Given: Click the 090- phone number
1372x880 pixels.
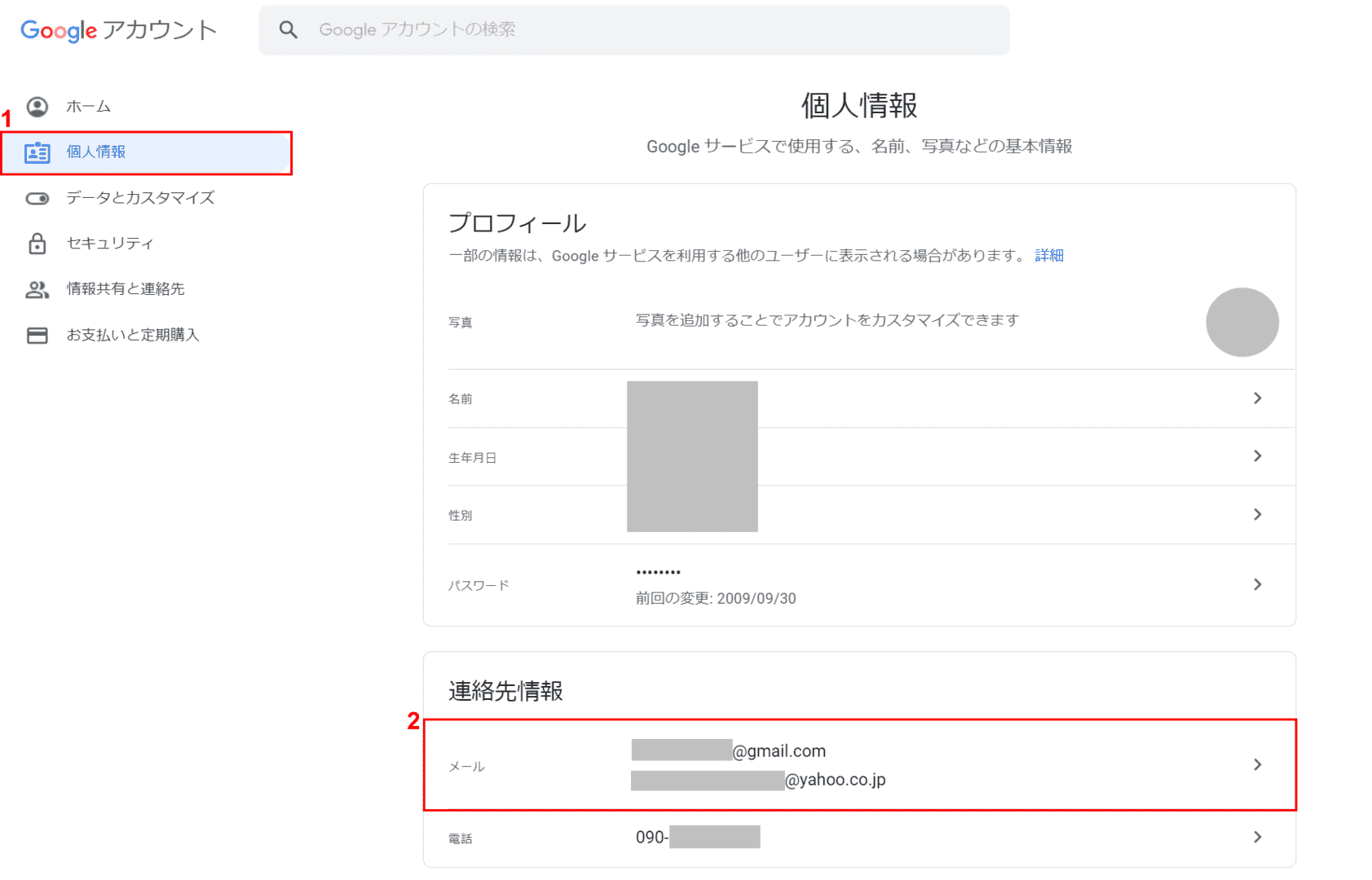Looking at the screenshot, I should click(698, 837).
